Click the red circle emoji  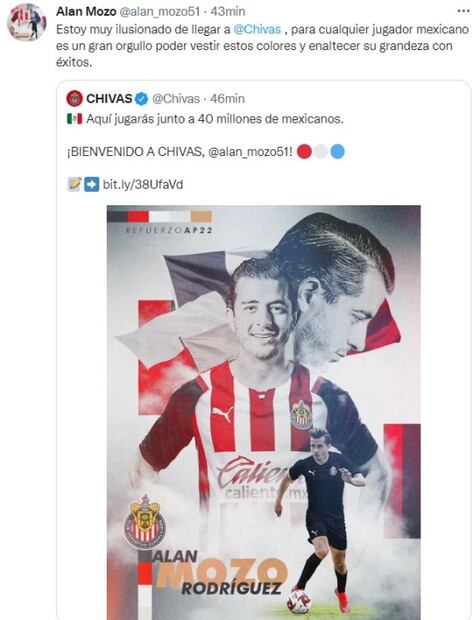(304, 152)
